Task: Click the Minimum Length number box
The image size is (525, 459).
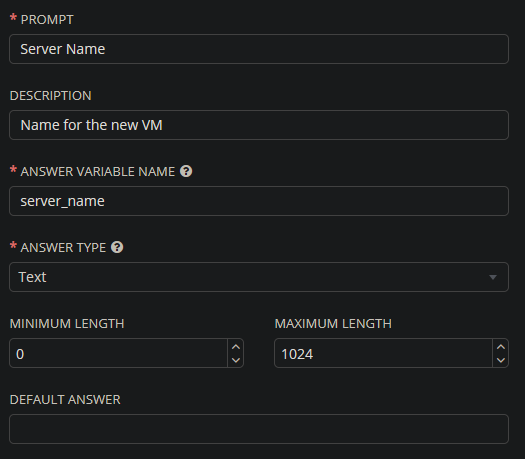Action: click(119, 353)
